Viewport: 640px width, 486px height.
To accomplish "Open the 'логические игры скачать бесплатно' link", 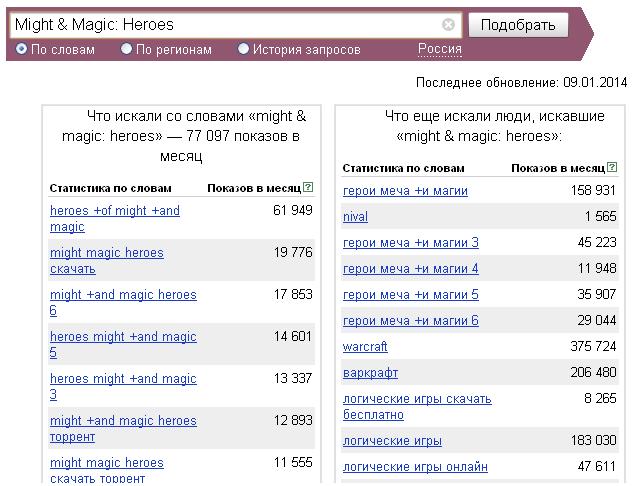I will 417,407.
